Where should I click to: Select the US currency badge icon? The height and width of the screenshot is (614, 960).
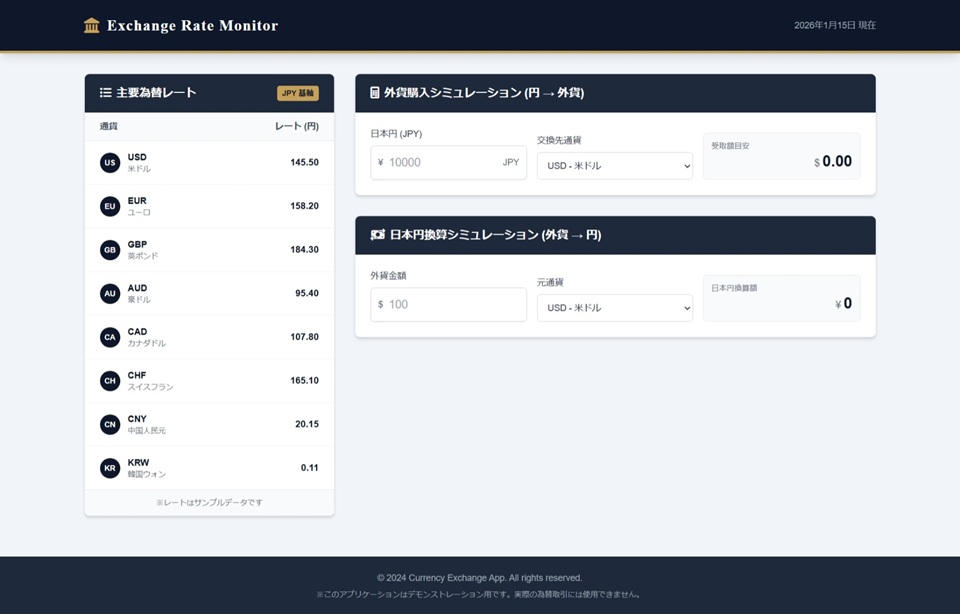point(110,162)
